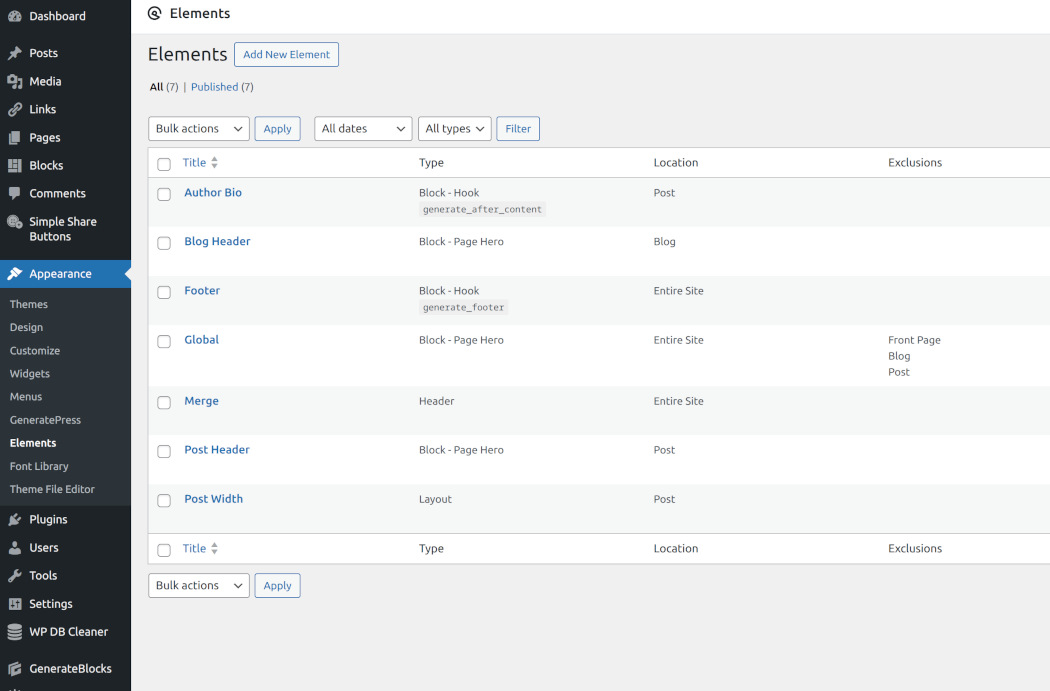Click the Dashboard gauge icon

pyautogui.click(x=14, y=16)
